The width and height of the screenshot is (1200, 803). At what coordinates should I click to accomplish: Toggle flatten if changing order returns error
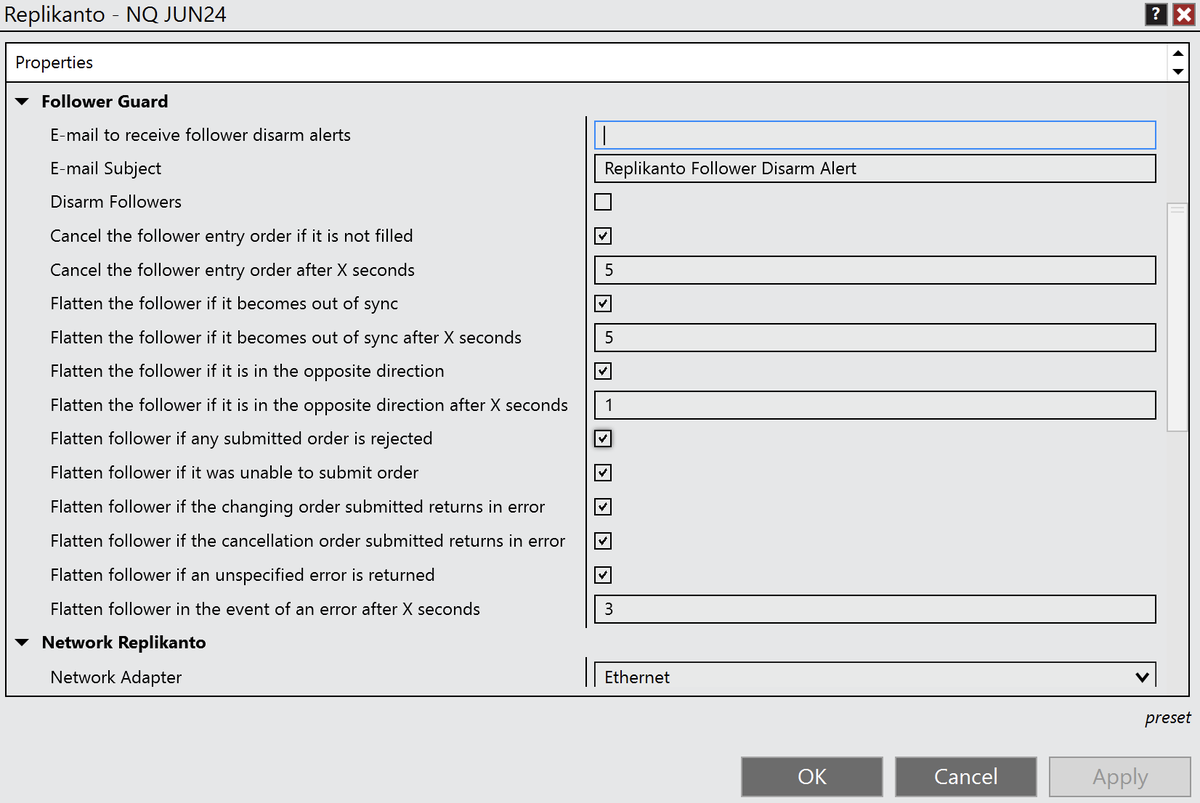click(603, 506)
